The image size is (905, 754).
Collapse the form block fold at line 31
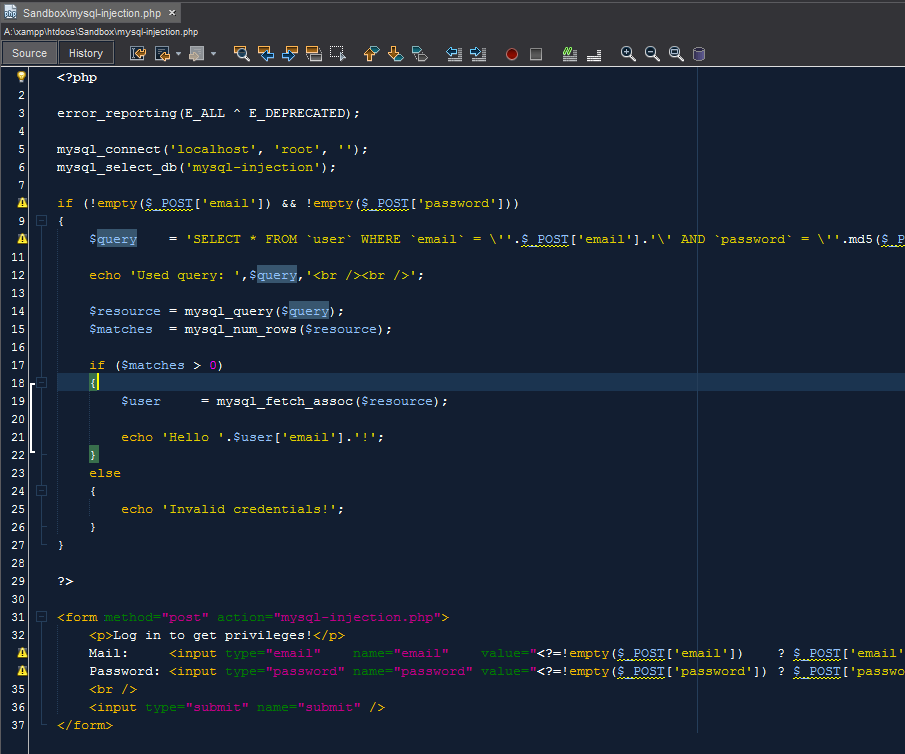[x=40, y=617]
